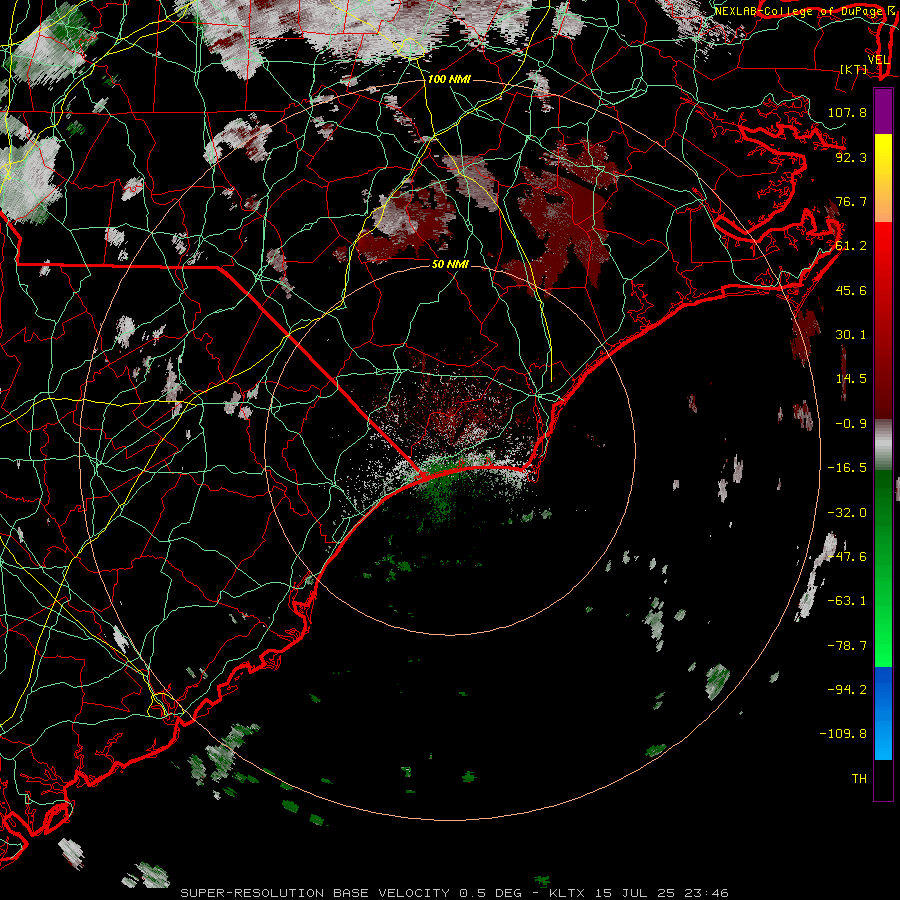Select the -94.2 velocity scale value
Viewport: 900px width, 900px height.
pyautogui.click(x=847, y=690)
